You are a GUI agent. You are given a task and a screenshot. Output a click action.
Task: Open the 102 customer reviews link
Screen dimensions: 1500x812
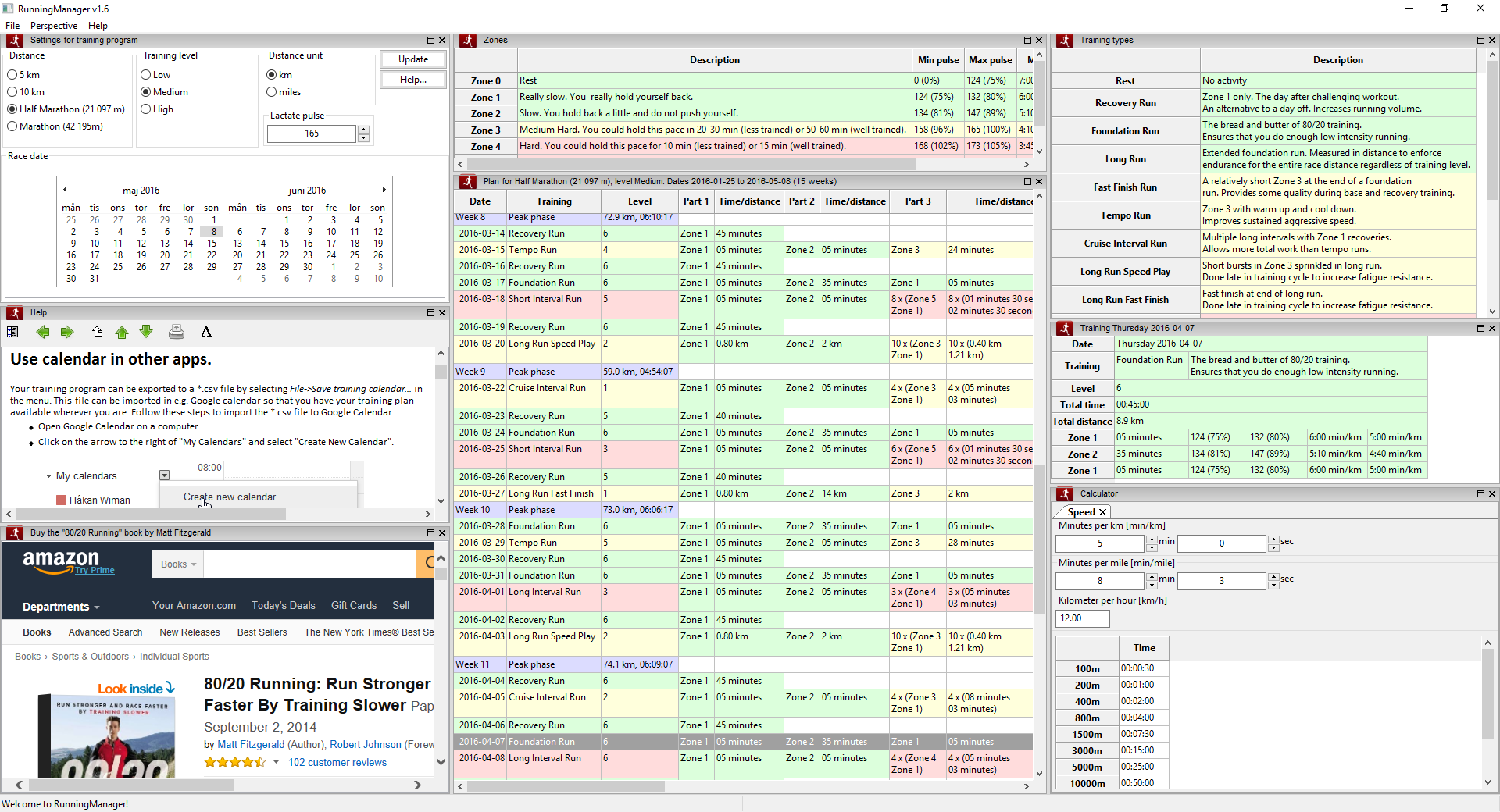337,763
